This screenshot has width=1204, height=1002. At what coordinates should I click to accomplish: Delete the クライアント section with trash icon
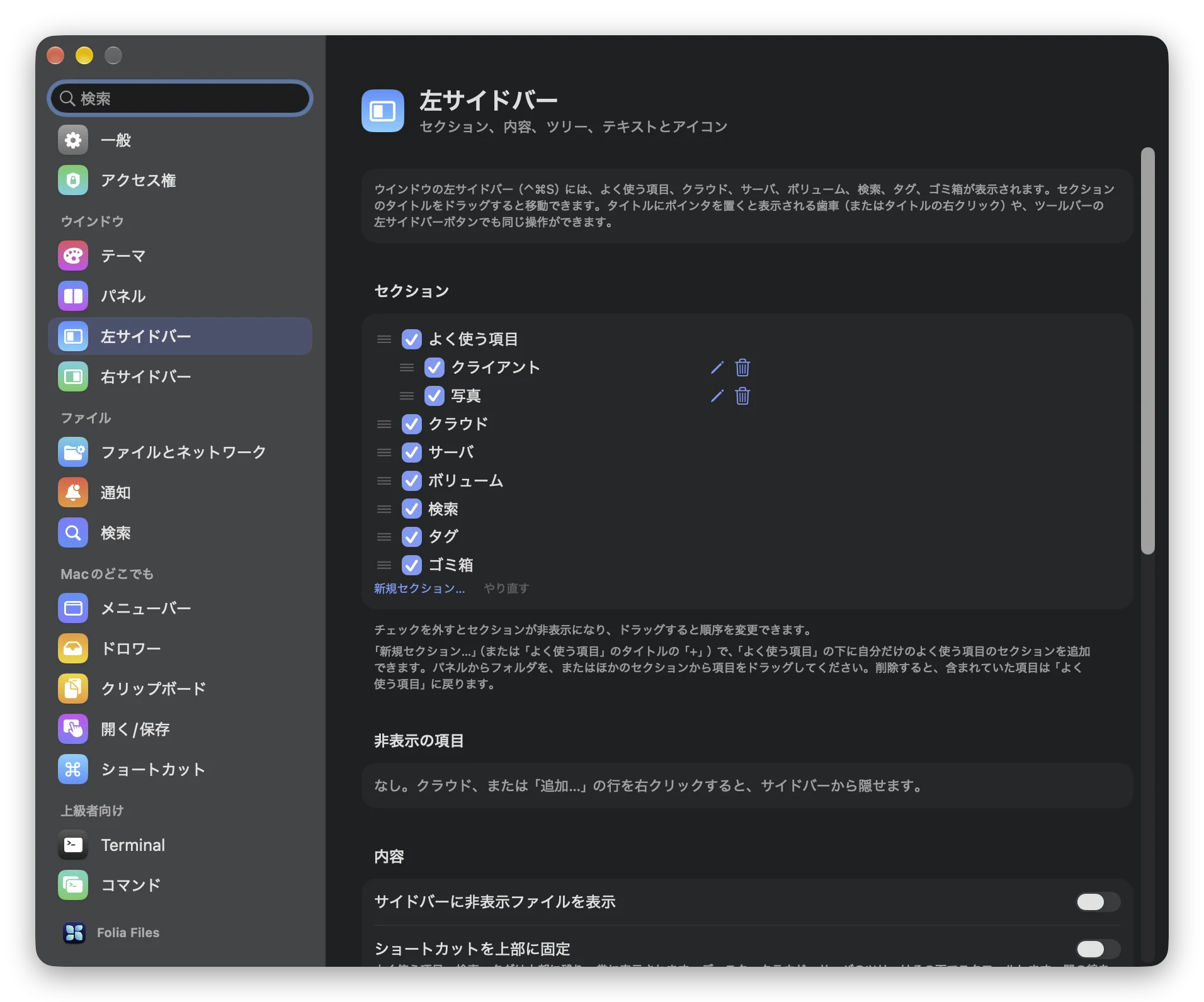[743, 368]
